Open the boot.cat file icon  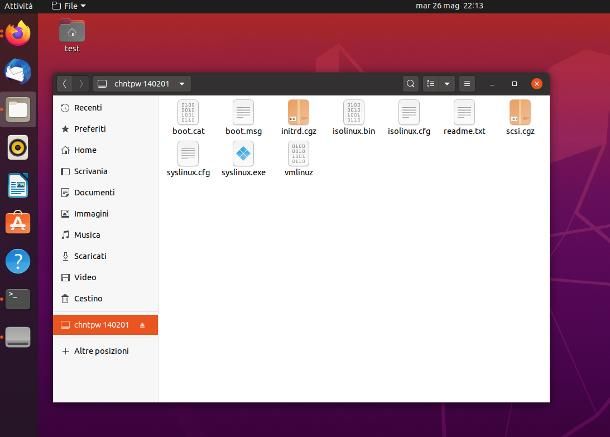[188, 112]
